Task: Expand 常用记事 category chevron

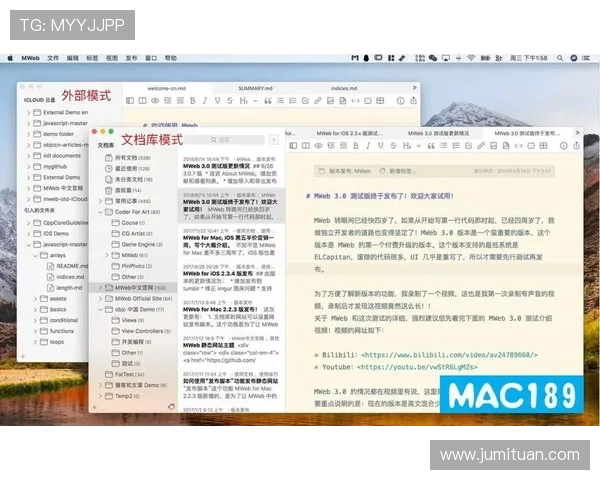Action: [100, 201]
